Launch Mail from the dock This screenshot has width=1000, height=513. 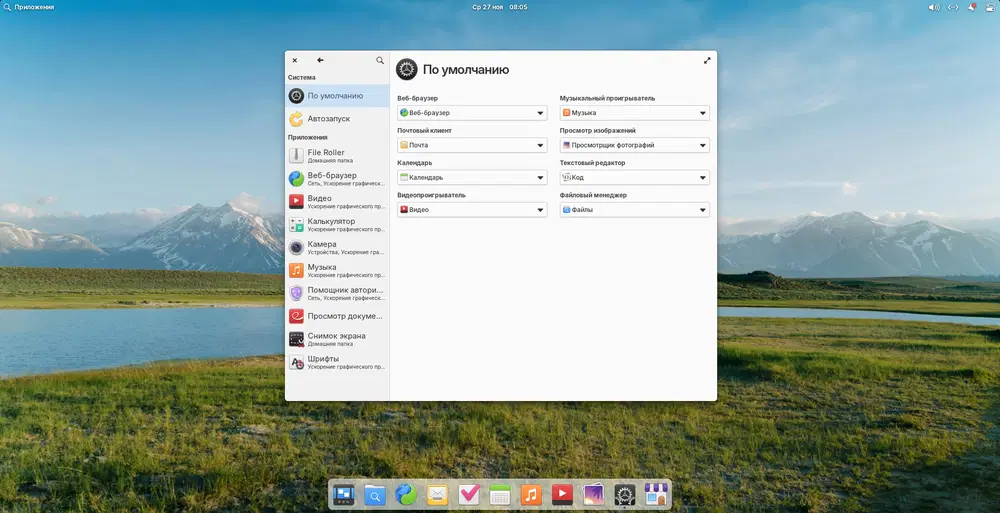point(438,494)
